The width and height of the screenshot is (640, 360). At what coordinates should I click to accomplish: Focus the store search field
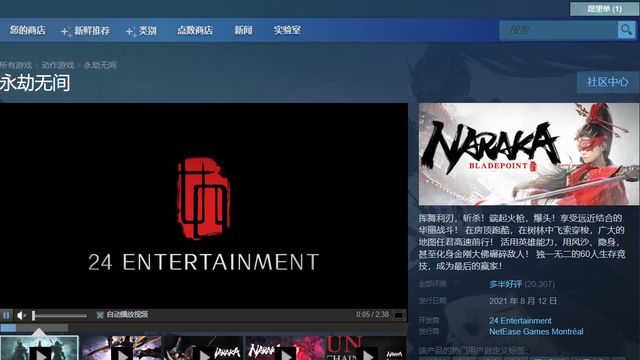(558, 30)
